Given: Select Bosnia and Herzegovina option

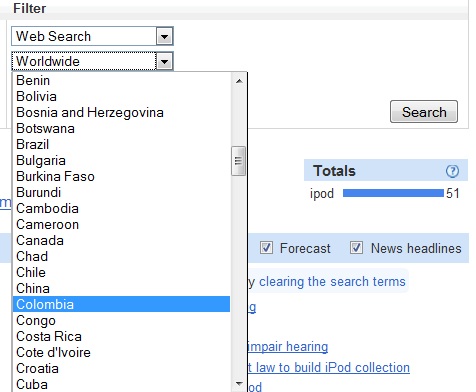Looking at the screenshot, I should 121,112.
